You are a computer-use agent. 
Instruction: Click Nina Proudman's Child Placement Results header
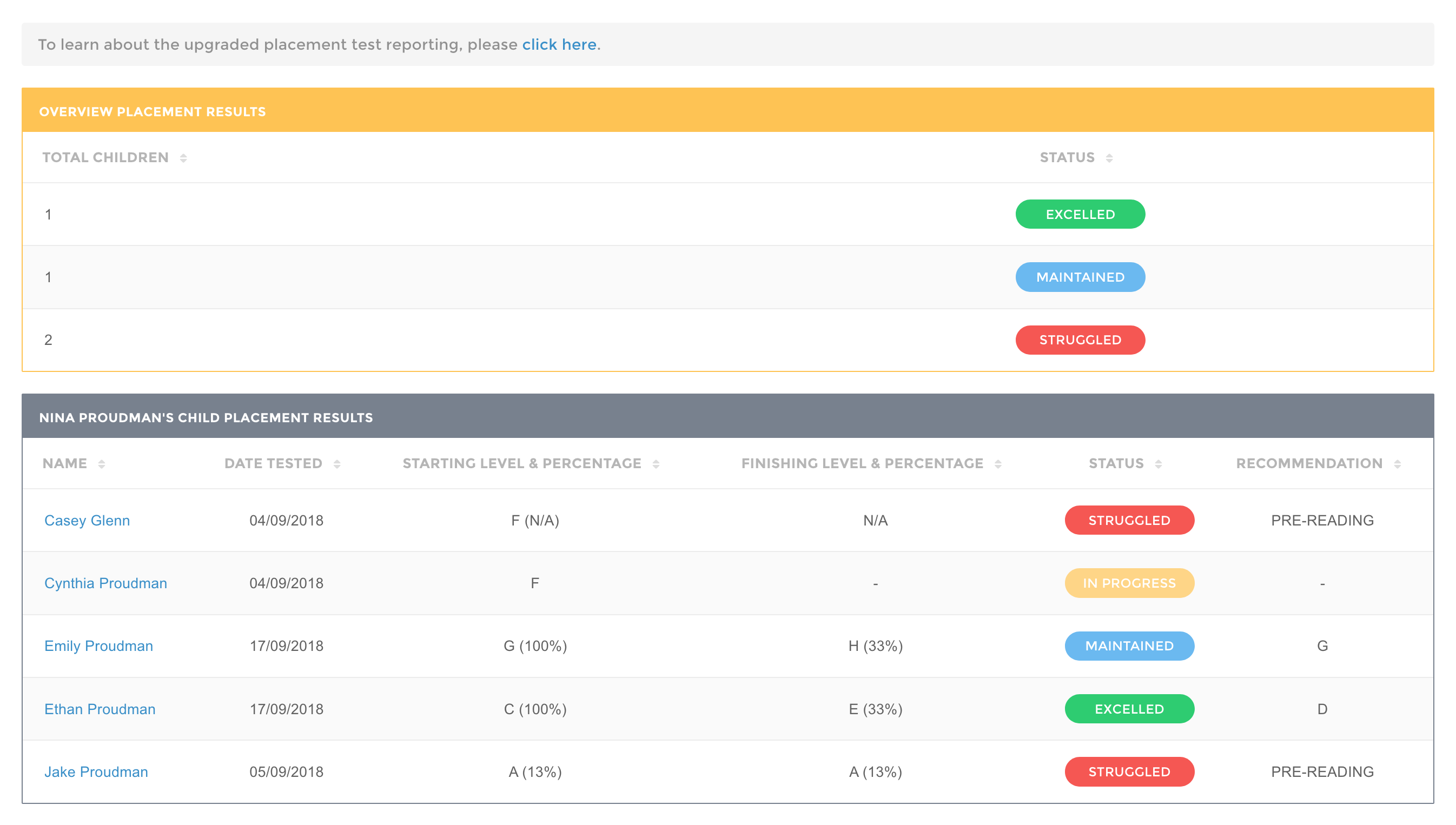click(x=727, y=417)
